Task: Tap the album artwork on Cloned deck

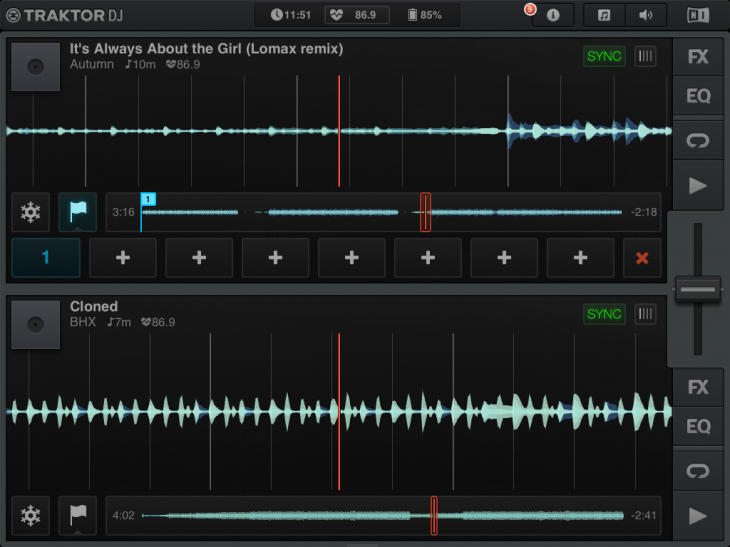Action: [35, 324]
